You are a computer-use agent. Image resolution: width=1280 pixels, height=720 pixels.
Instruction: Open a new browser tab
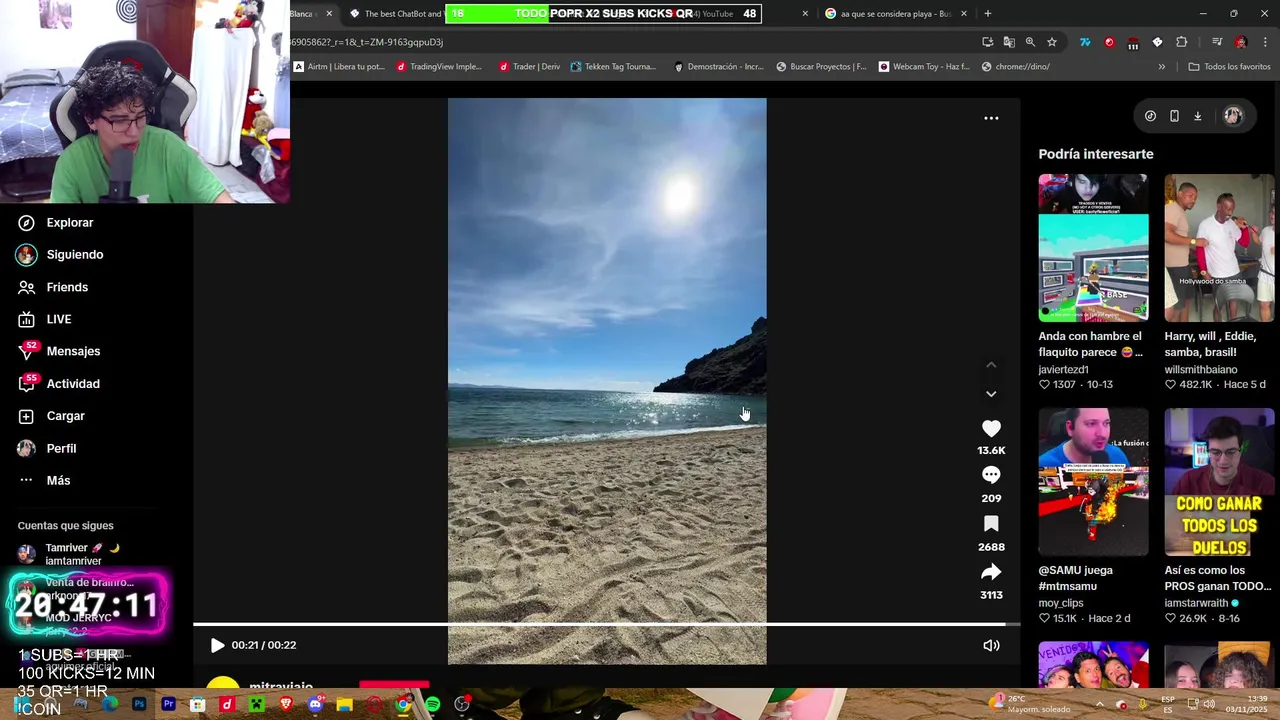coord(988,14)
